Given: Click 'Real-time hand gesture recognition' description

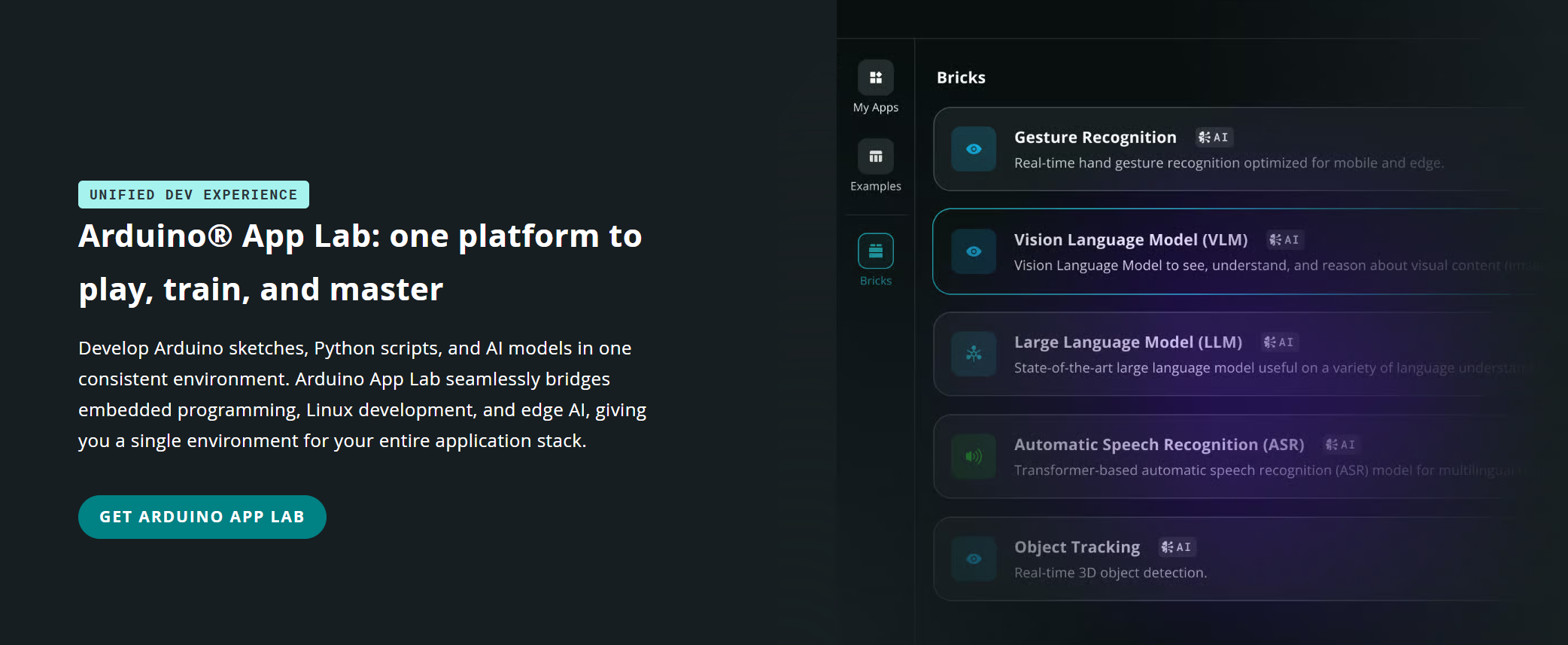Looking at the screenshot, I should (1229, 163).
